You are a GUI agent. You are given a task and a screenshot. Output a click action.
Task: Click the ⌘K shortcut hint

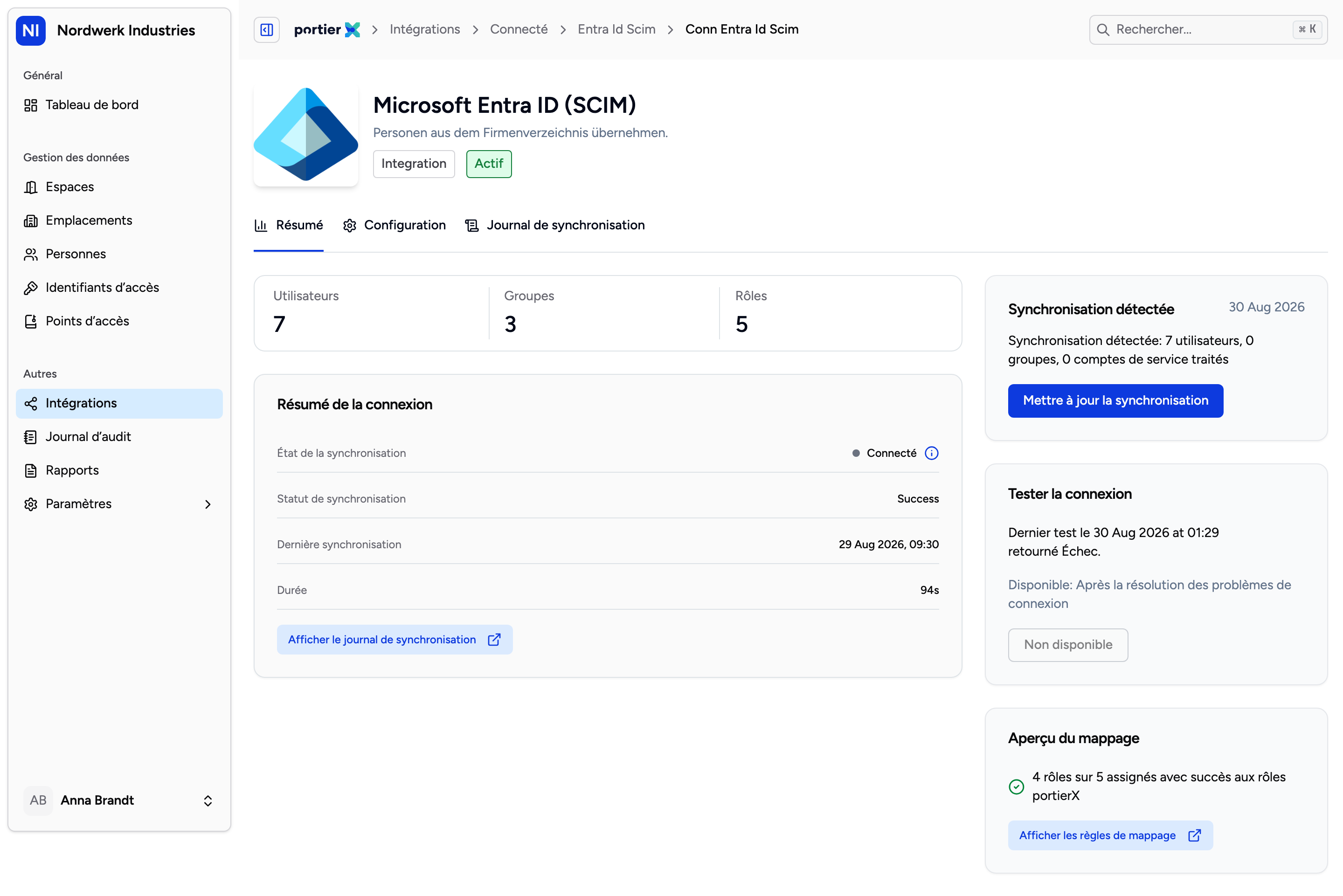click(x=1307, y=30)
